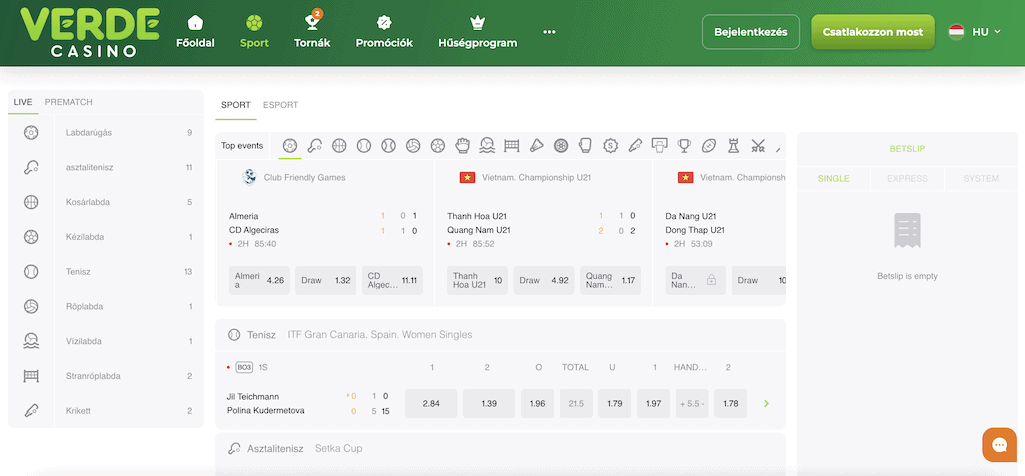Click the trophy icon in the top events bar
The image size is (1025, 476).
pos(684,146)
